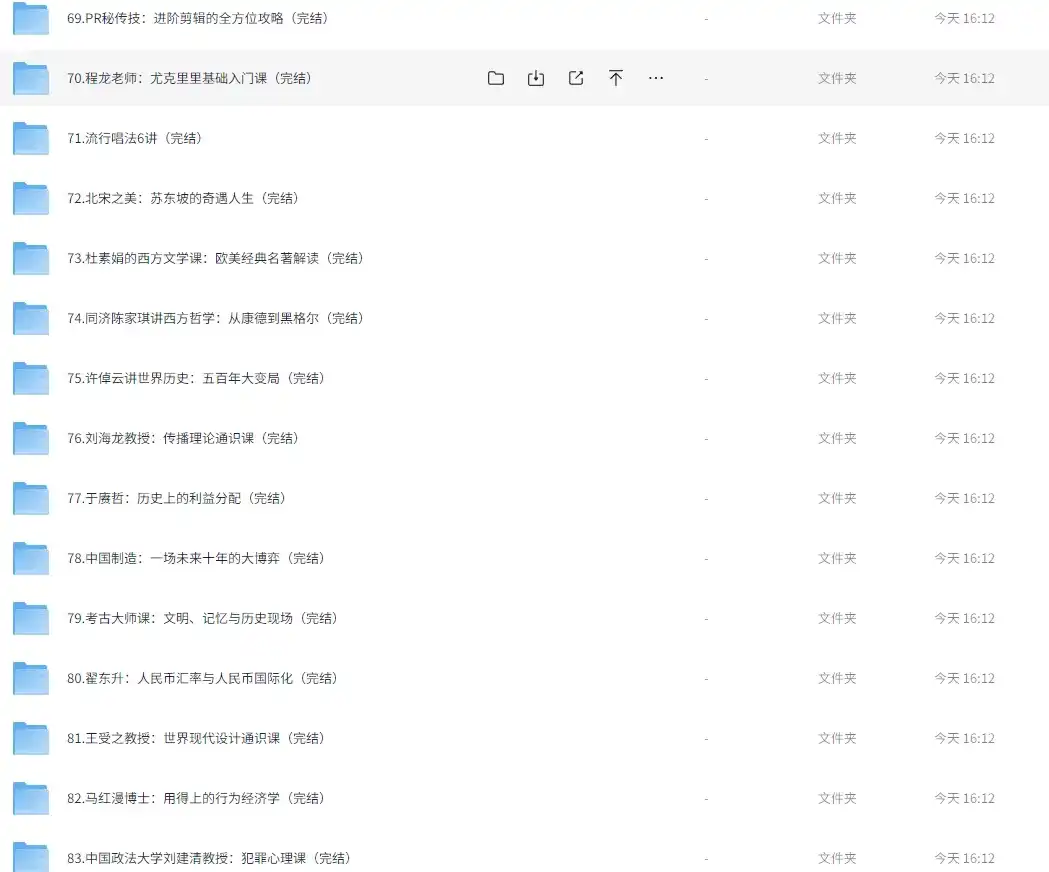This screenshot has width=1049, height=872.
Task: Click folder icon of 77.于赓哲 row
Action: (x=31, y=499)
